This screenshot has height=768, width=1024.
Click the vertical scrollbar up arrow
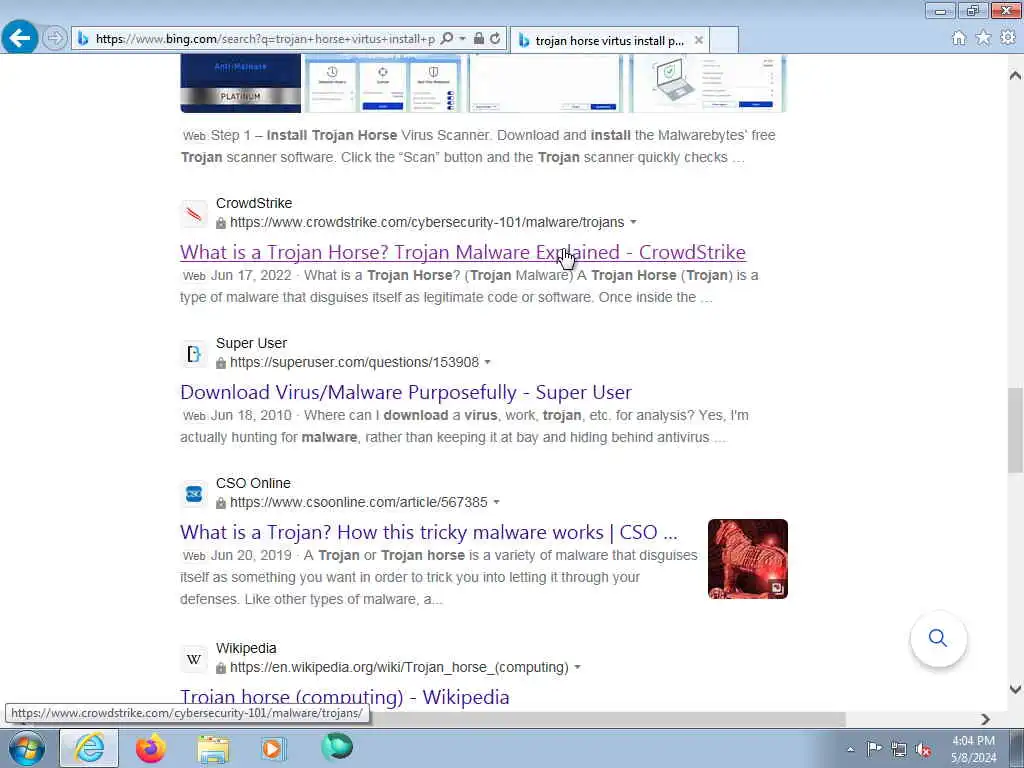[x=1015, y=76]
